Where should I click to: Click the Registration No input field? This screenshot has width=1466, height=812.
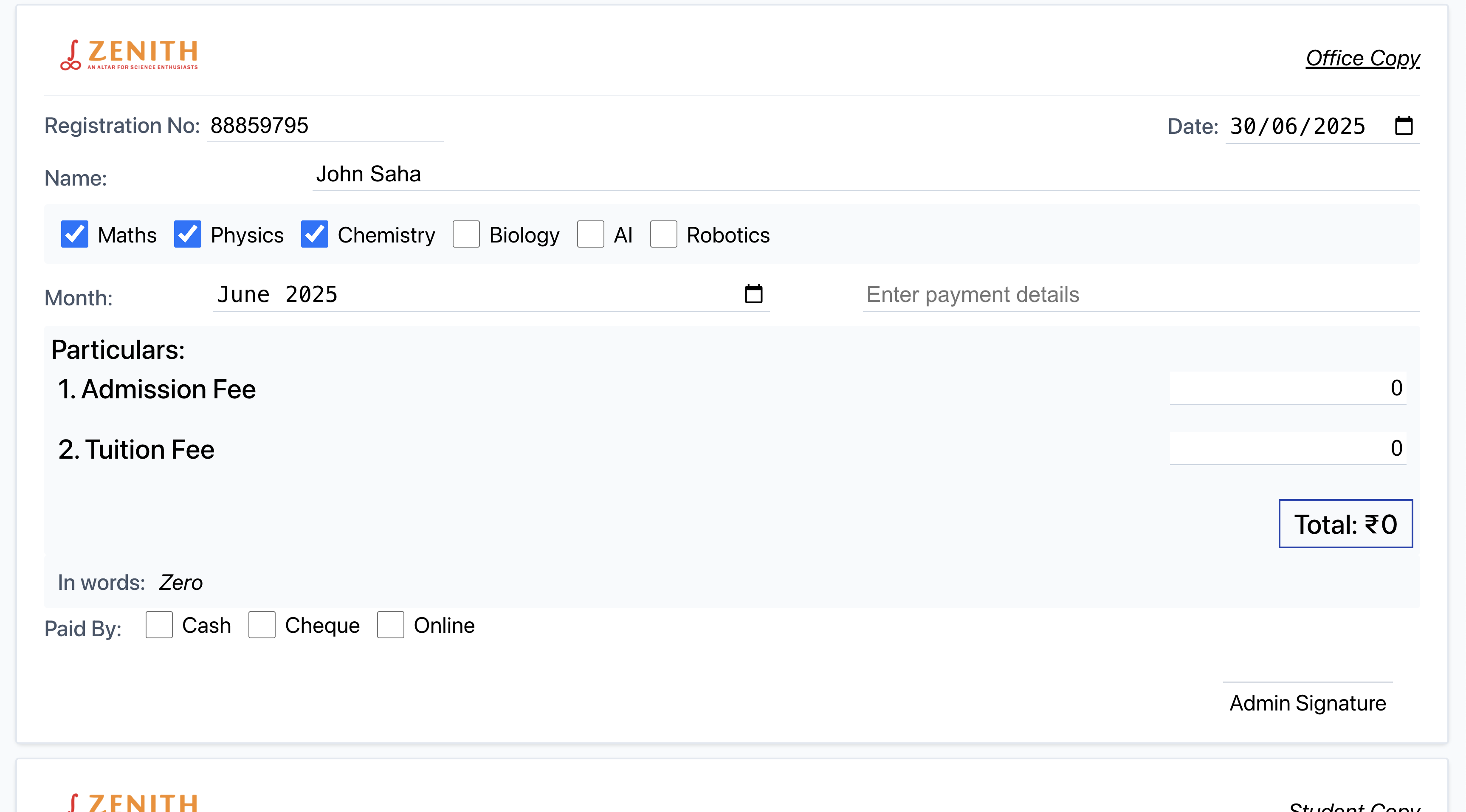[324, 126]
